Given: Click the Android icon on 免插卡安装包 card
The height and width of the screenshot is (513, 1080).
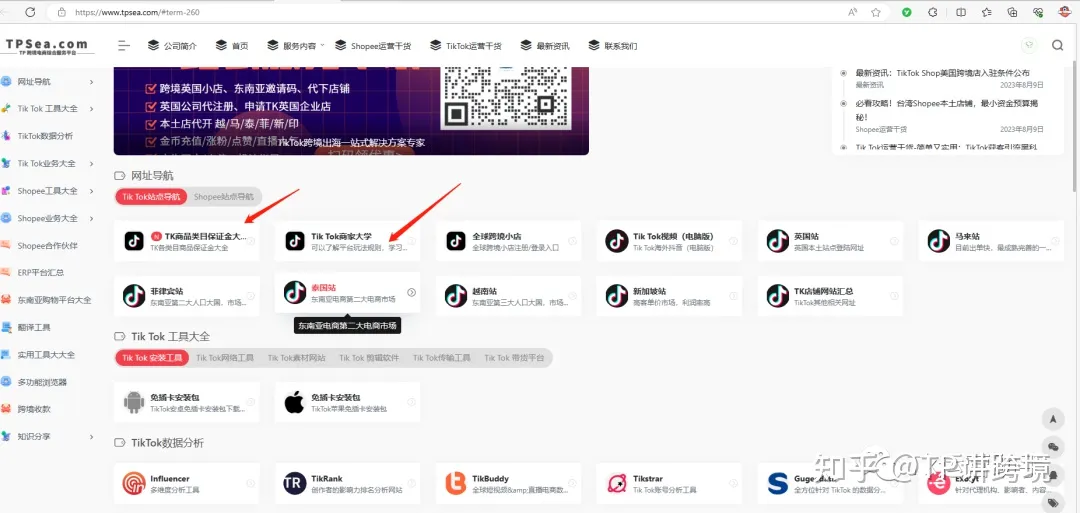Looking at the screenshot, I should click(134, 402).
